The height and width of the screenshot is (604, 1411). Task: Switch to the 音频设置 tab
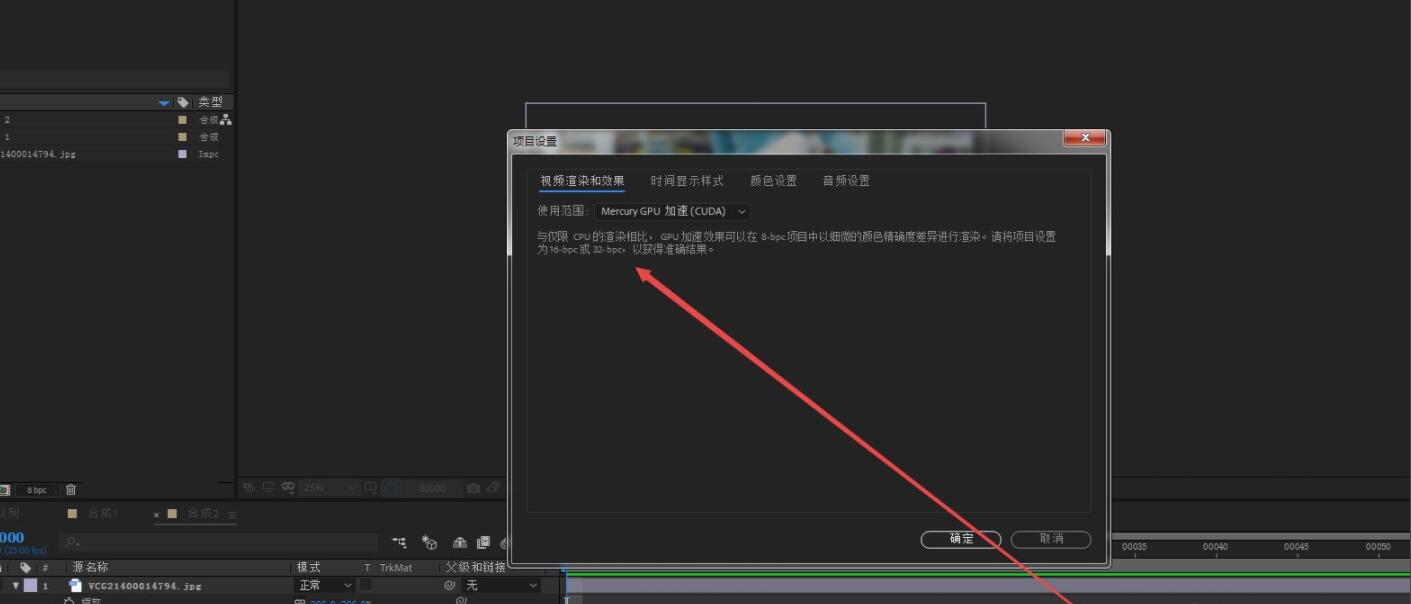(847, 180)
